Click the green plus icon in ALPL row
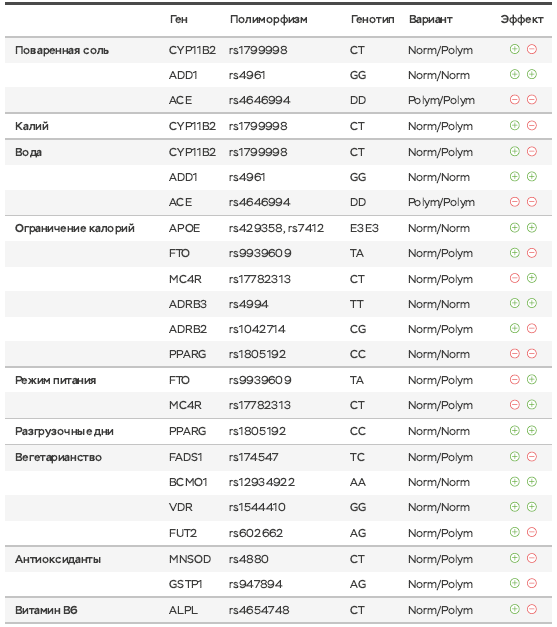Viewport: 557px width, 627px height. (x=515, y=609)
